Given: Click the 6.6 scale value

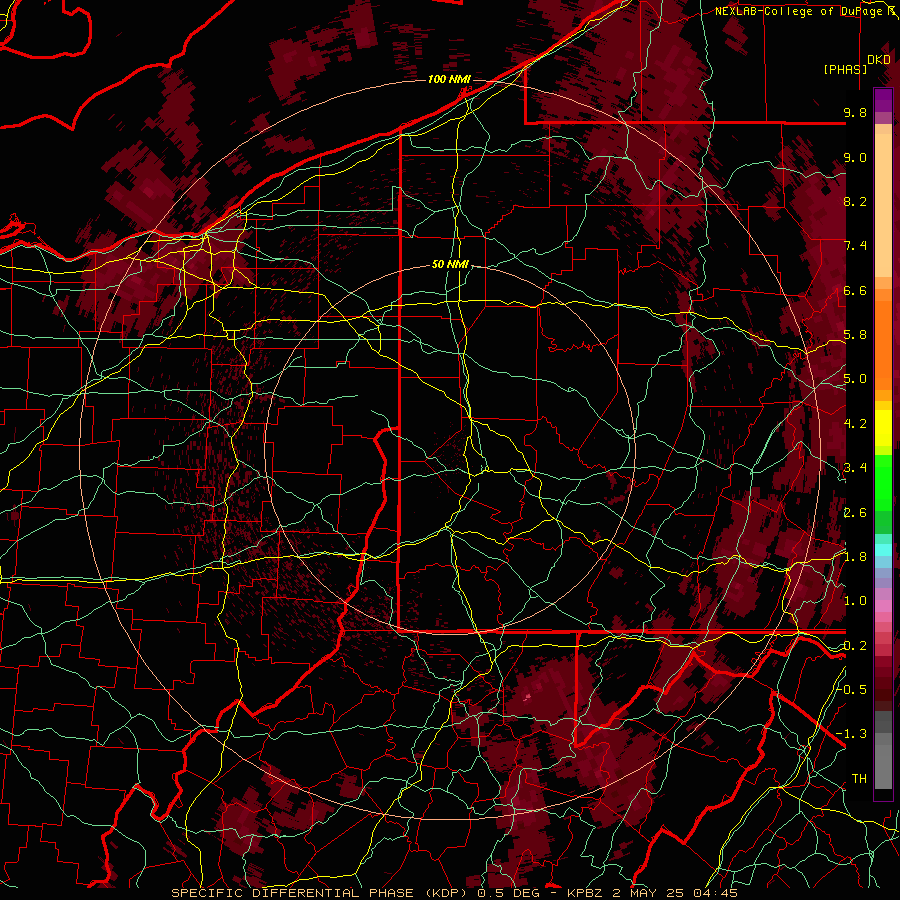Looking at the screenshot, I should [855, 290].
